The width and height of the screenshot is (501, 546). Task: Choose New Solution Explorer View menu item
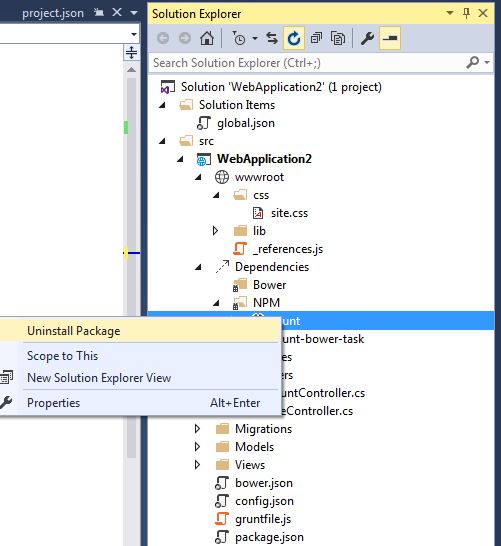tap(139, 378)
